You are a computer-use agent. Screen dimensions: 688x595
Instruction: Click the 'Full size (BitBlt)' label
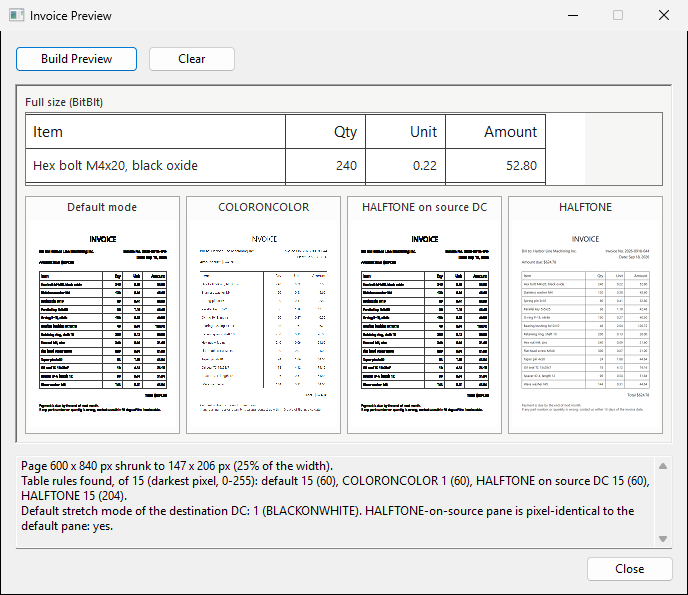tap(64, 102)
